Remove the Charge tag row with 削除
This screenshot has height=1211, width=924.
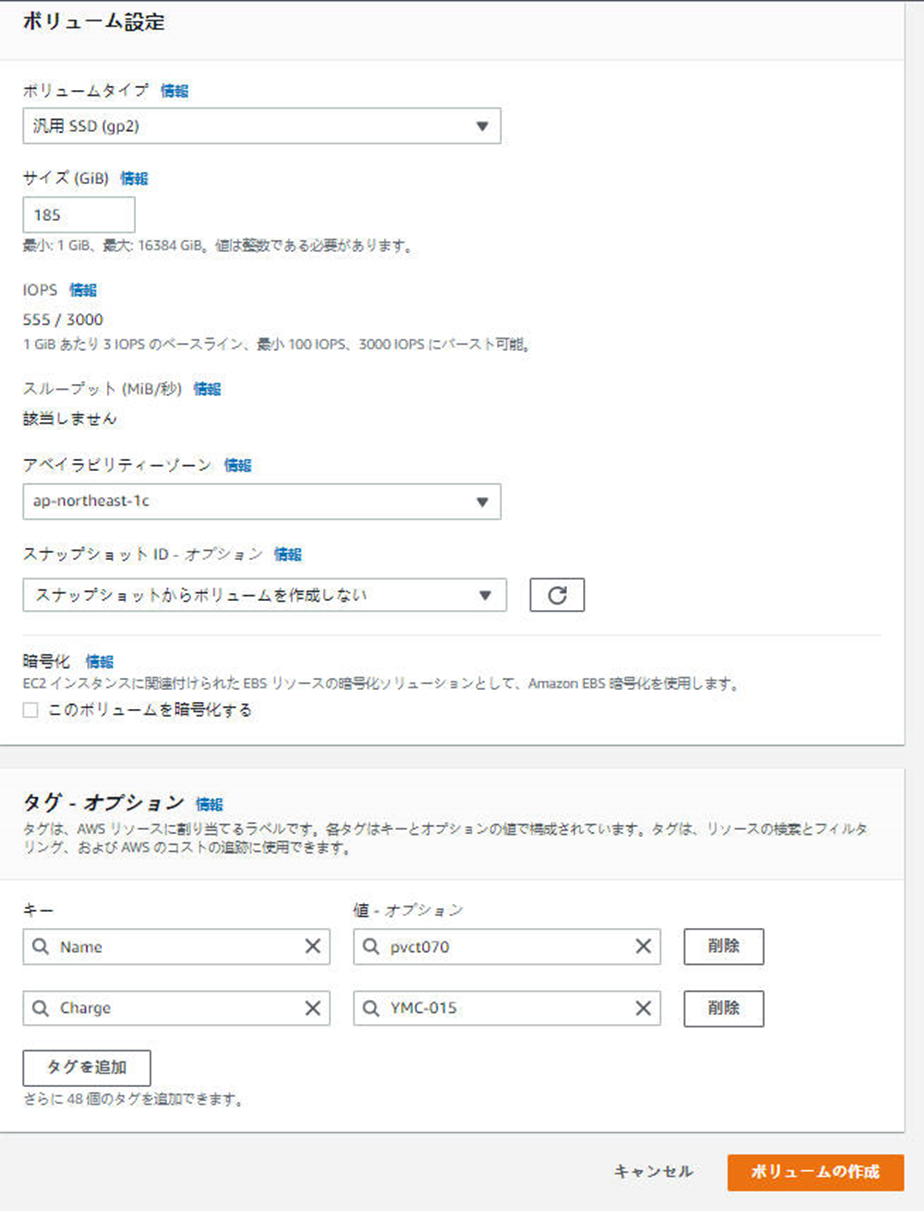click(x=723, y=1008)
